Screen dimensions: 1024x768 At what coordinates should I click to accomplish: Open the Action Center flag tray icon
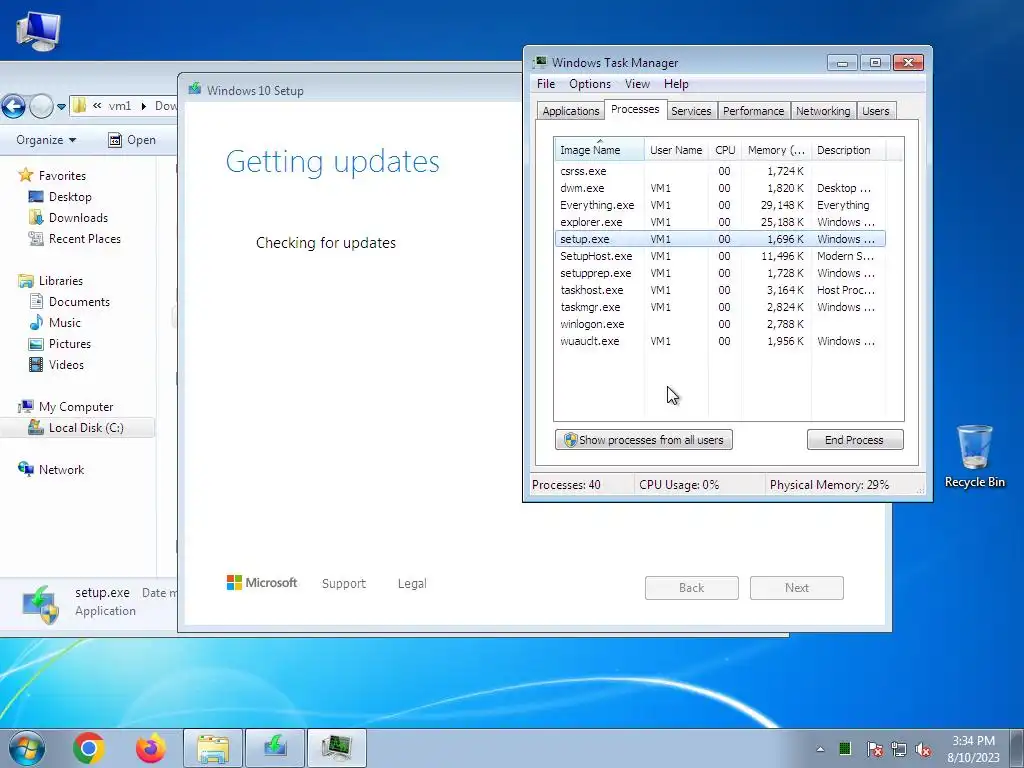[x=875, y=749]
